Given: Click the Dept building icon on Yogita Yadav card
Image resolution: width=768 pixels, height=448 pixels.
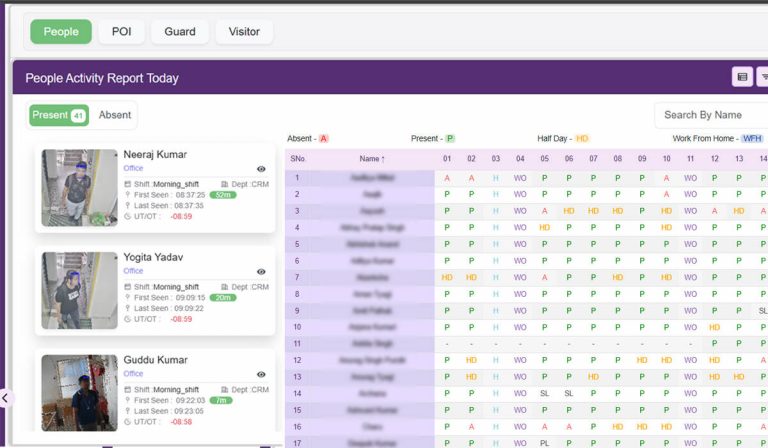Looking at the screenshot, I should pos(224,287).
